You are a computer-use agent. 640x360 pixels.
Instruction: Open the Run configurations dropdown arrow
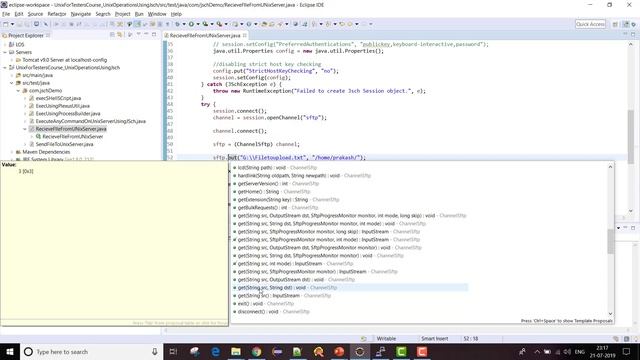198,24
